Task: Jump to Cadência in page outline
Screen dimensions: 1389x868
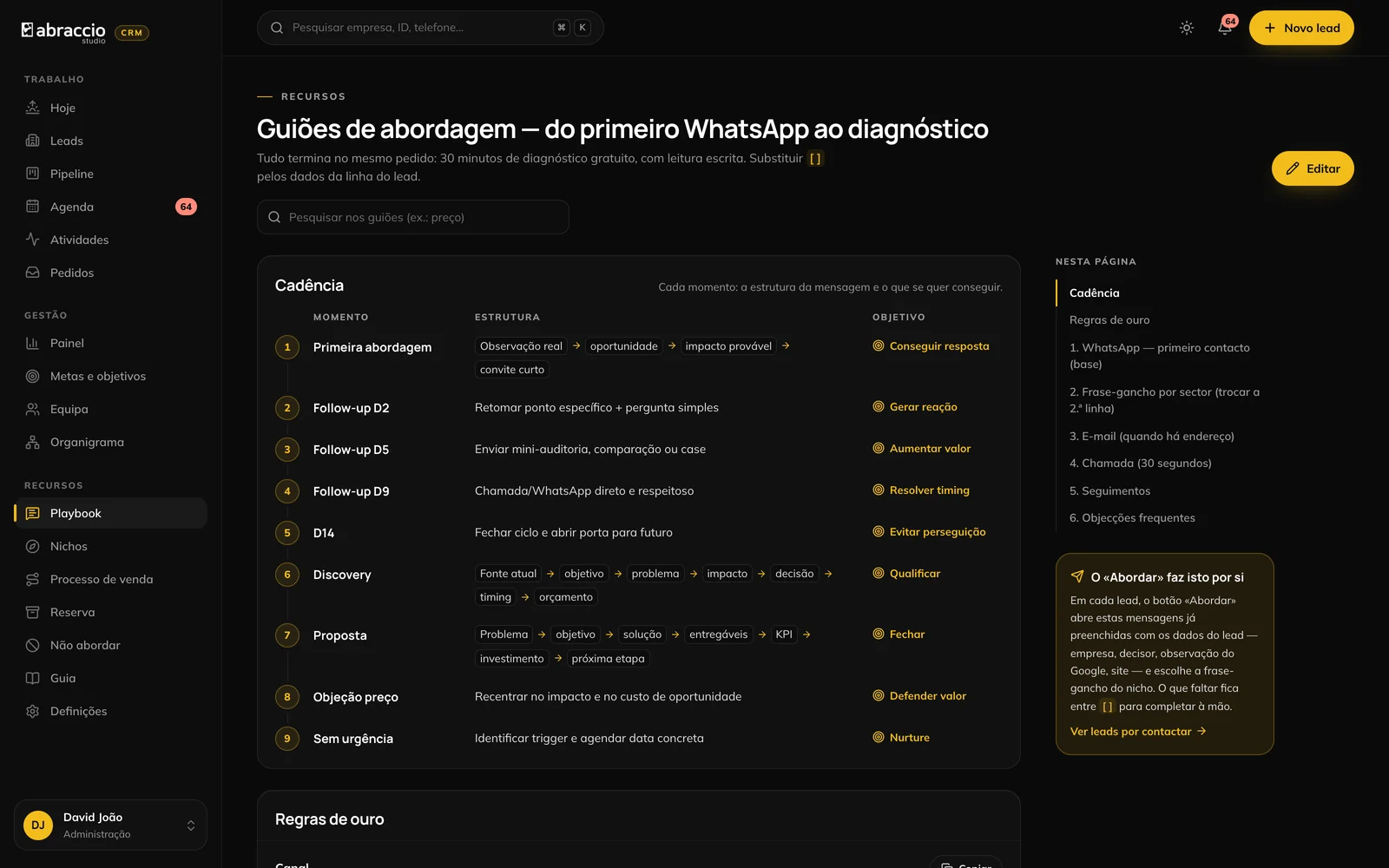Action: tap(1094, 293)
